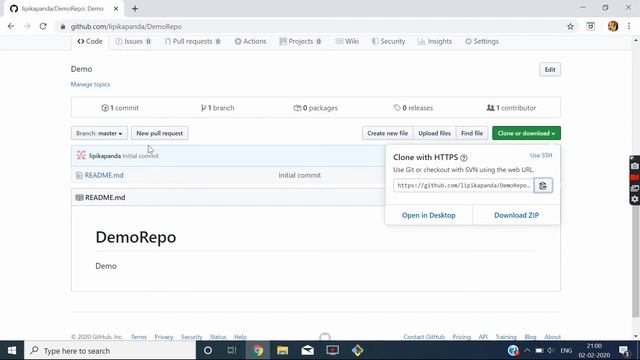Click the browser address bar

point(310,27)
